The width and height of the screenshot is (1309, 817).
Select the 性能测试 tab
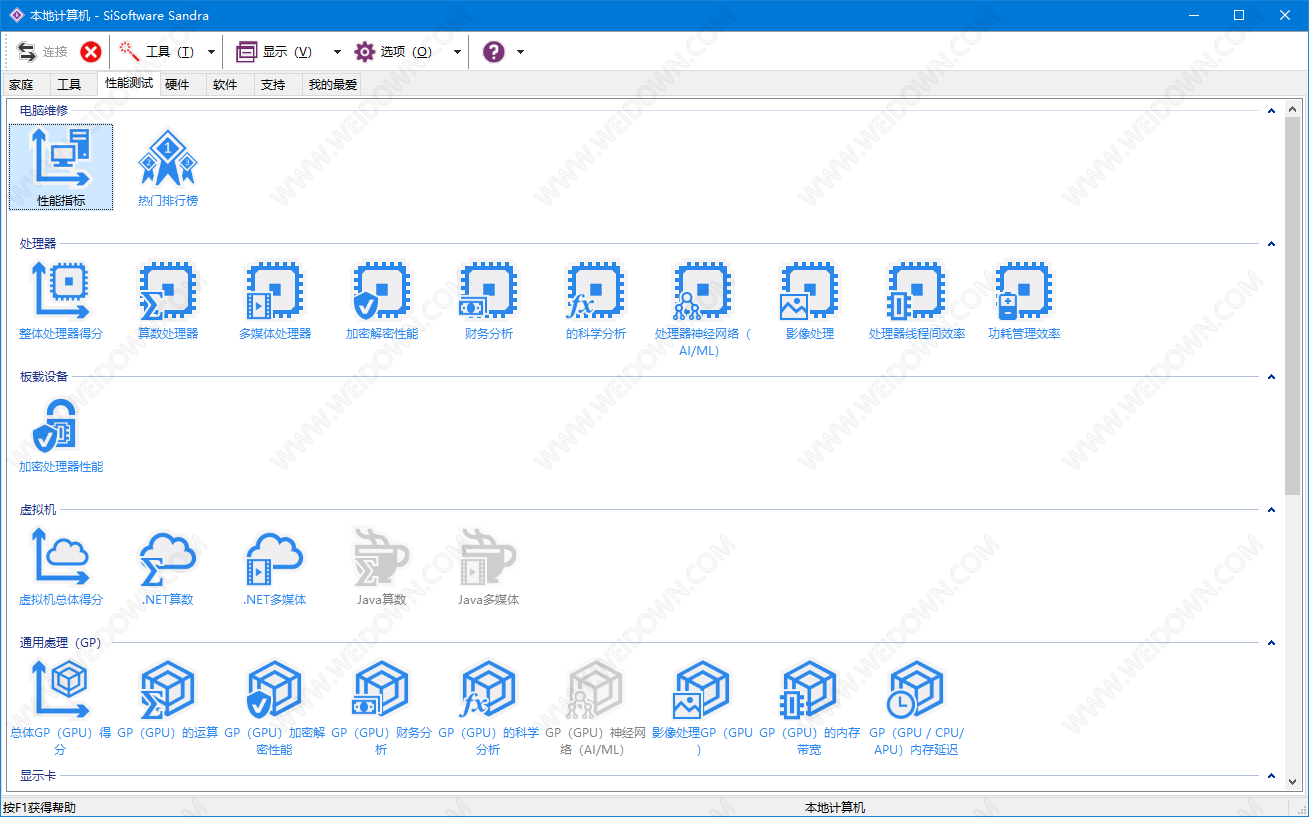(x=129, y=83)
